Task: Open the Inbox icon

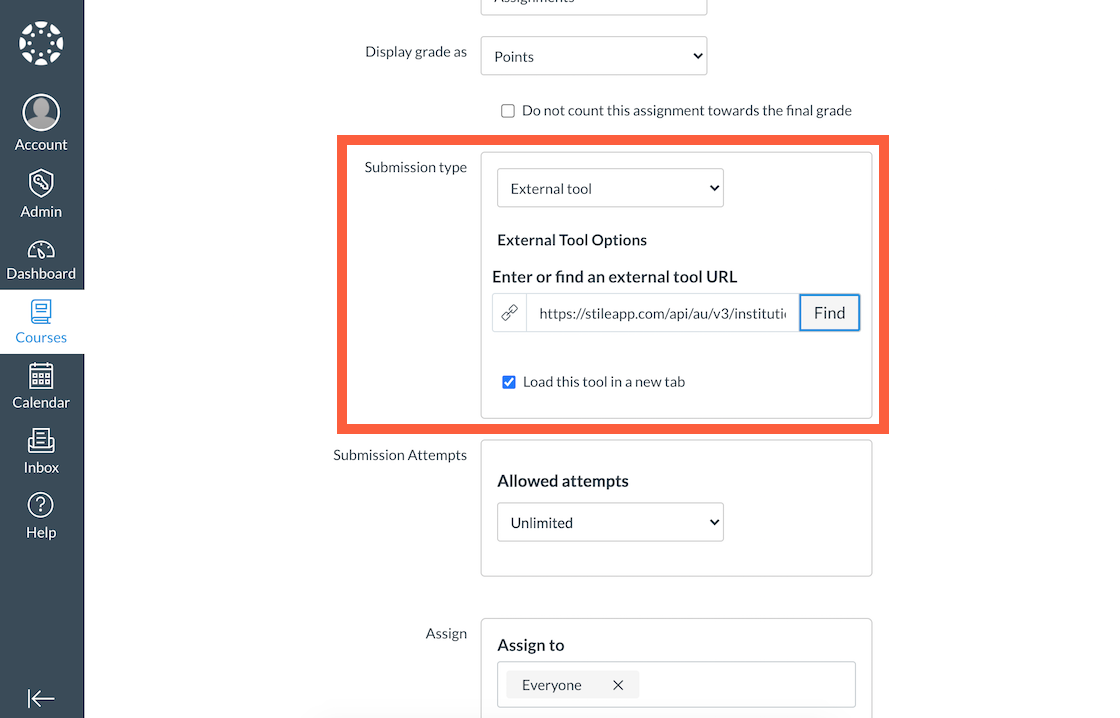Action: [41, 441]
